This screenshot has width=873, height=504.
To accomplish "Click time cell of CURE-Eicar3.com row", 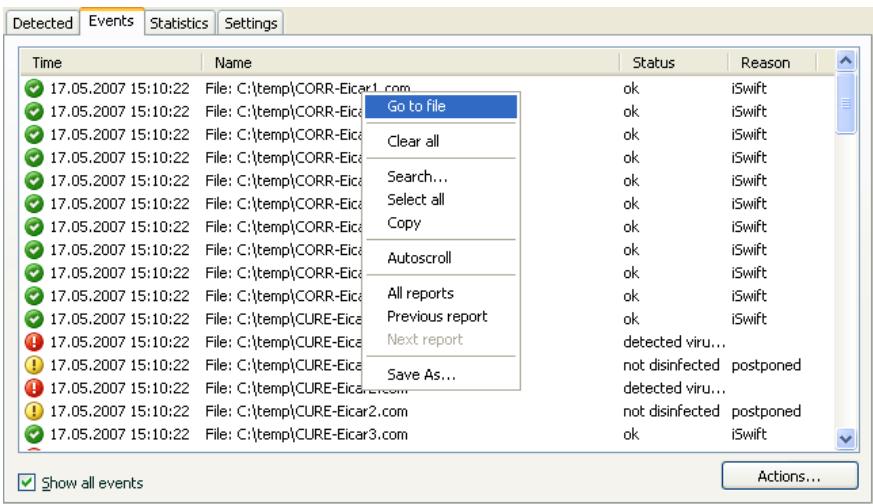I will (x=120, y=434).
